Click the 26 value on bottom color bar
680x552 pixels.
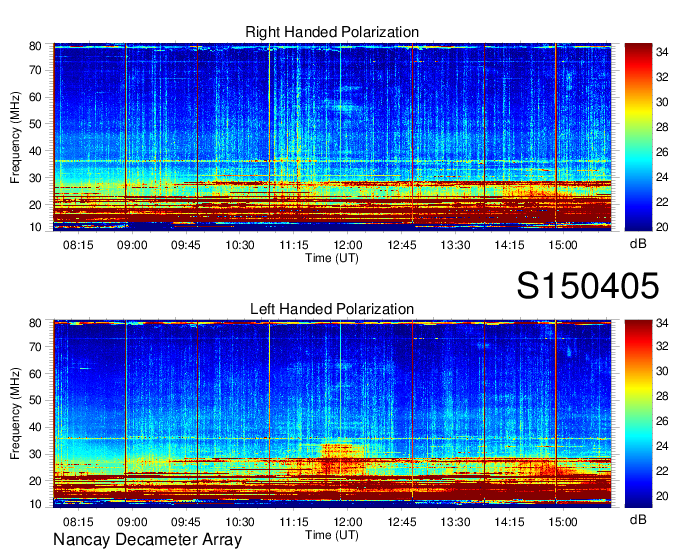662,421
